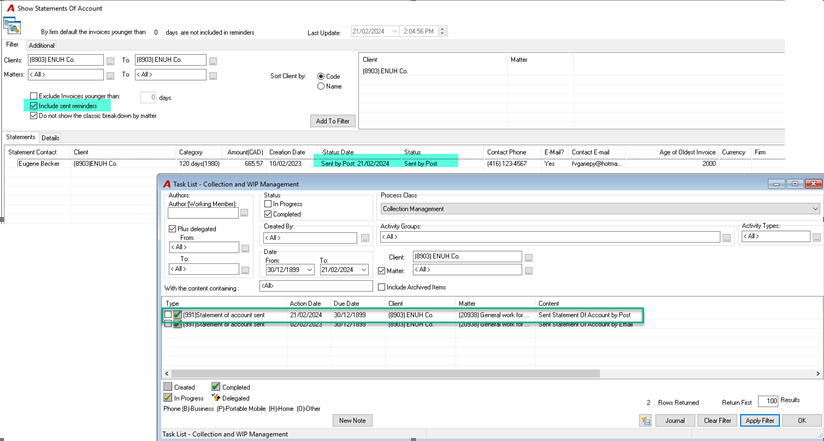Open browse button for delegated To field

(x=245, y=270)
